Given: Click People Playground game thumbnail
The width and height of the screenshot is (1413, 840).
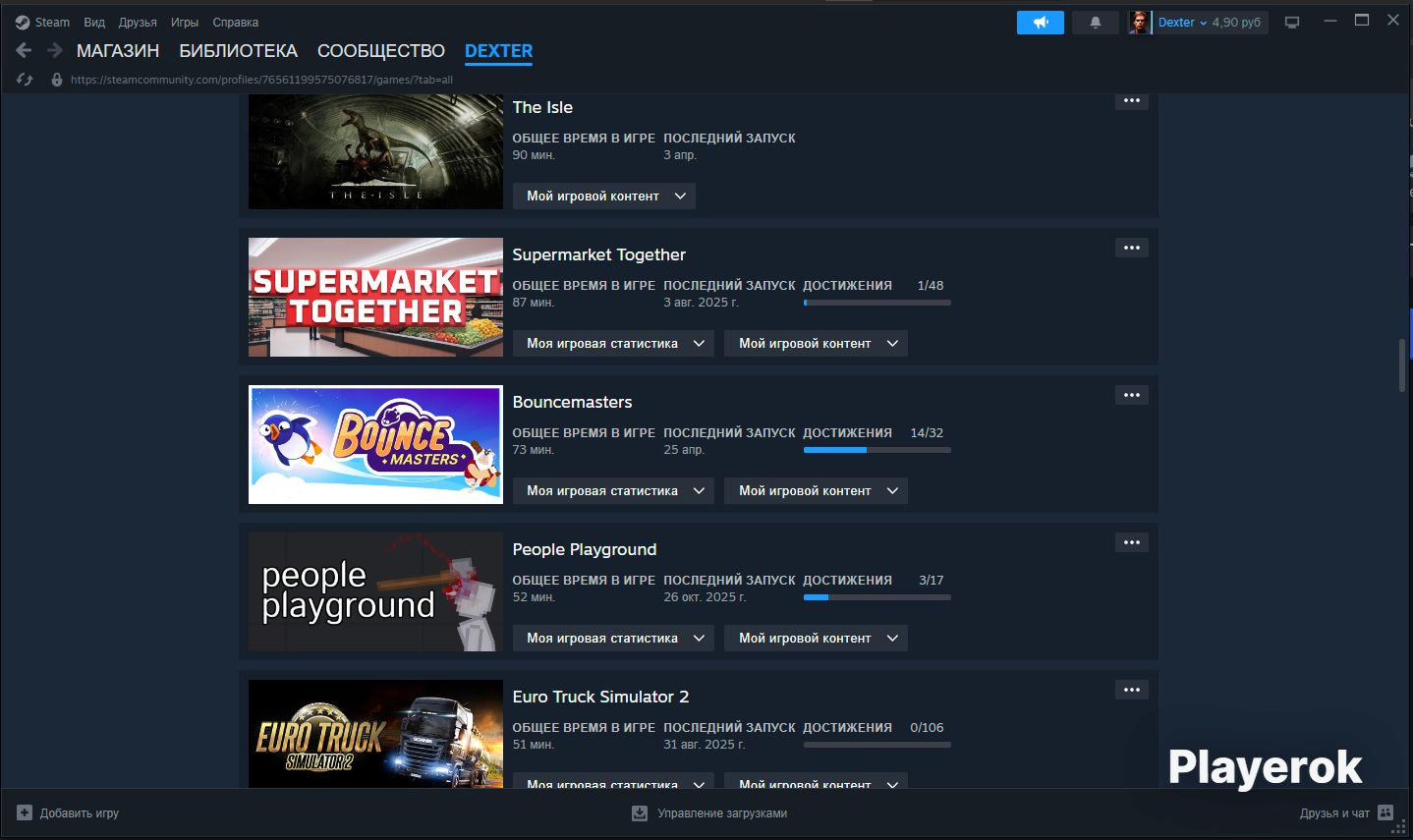Looking at the screenshot, I should coord(375,591).
